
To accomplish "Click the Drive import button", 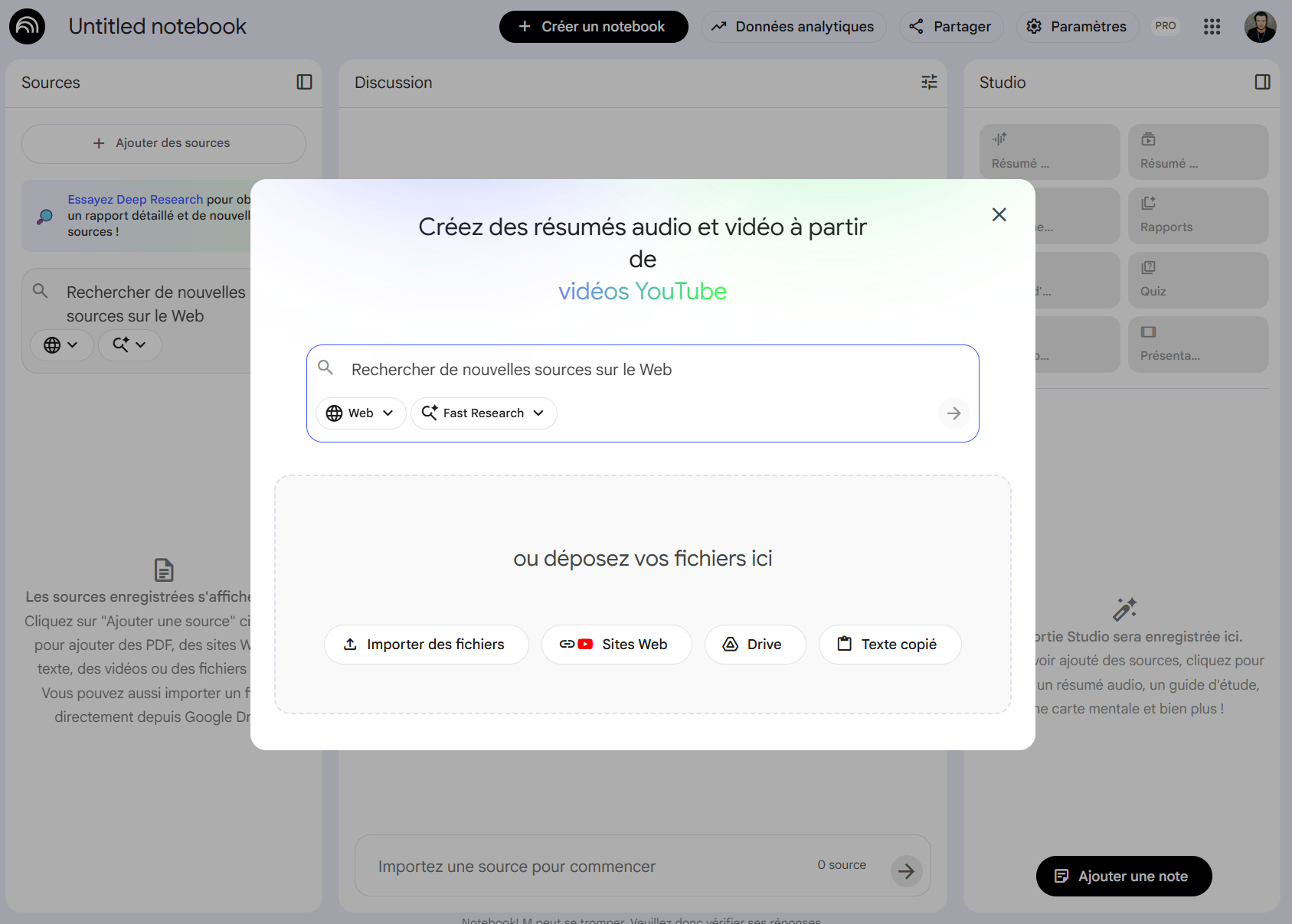I will (754, 644).
